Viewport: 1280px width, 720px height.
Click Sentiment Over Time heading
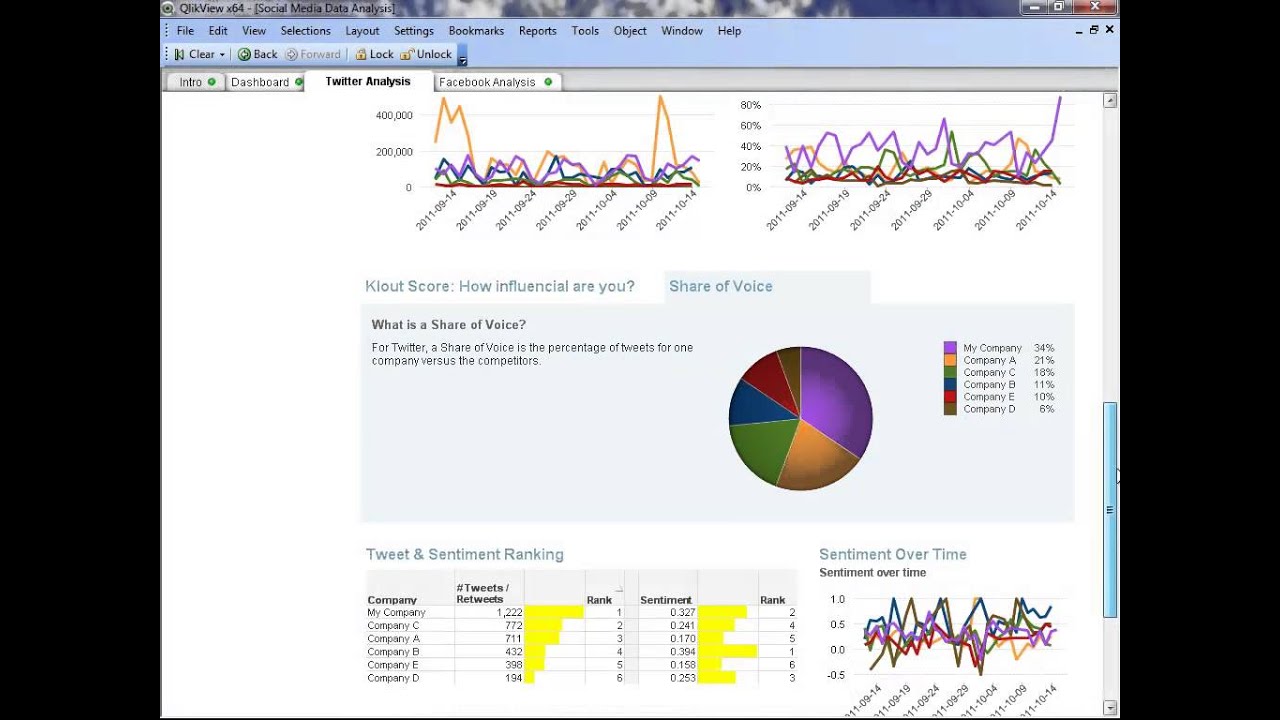[x=893, y=554]
